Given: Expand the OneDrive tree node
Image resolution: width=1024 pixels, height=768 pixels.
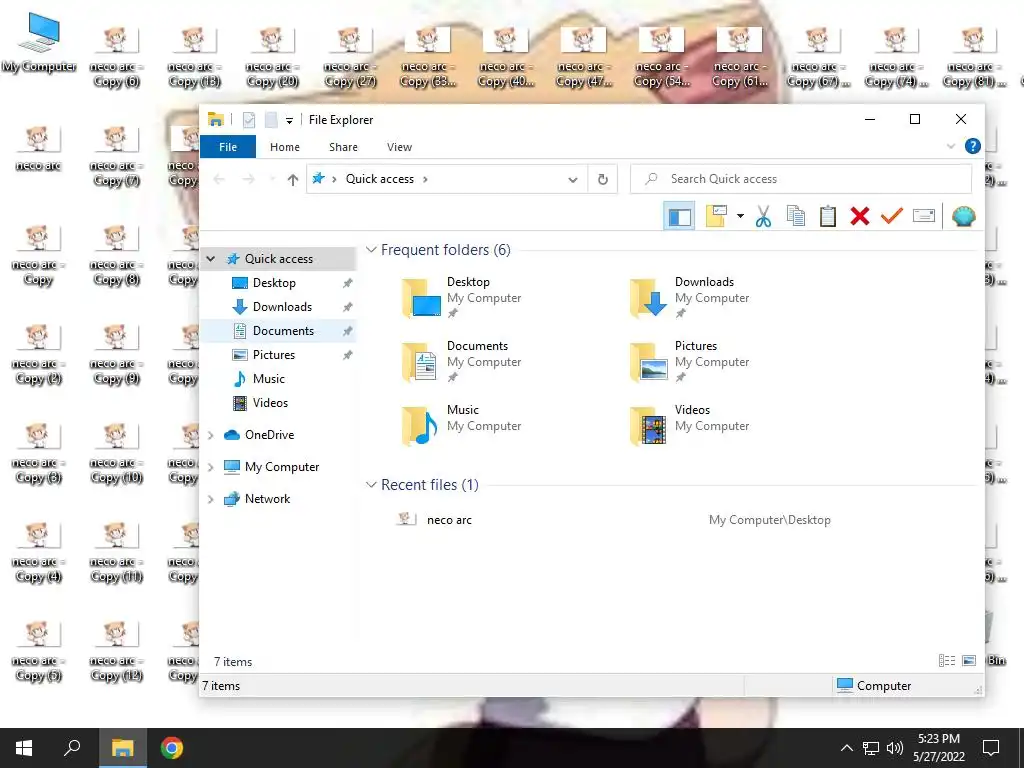Looking at the screenshot, I should coord(210,435).
